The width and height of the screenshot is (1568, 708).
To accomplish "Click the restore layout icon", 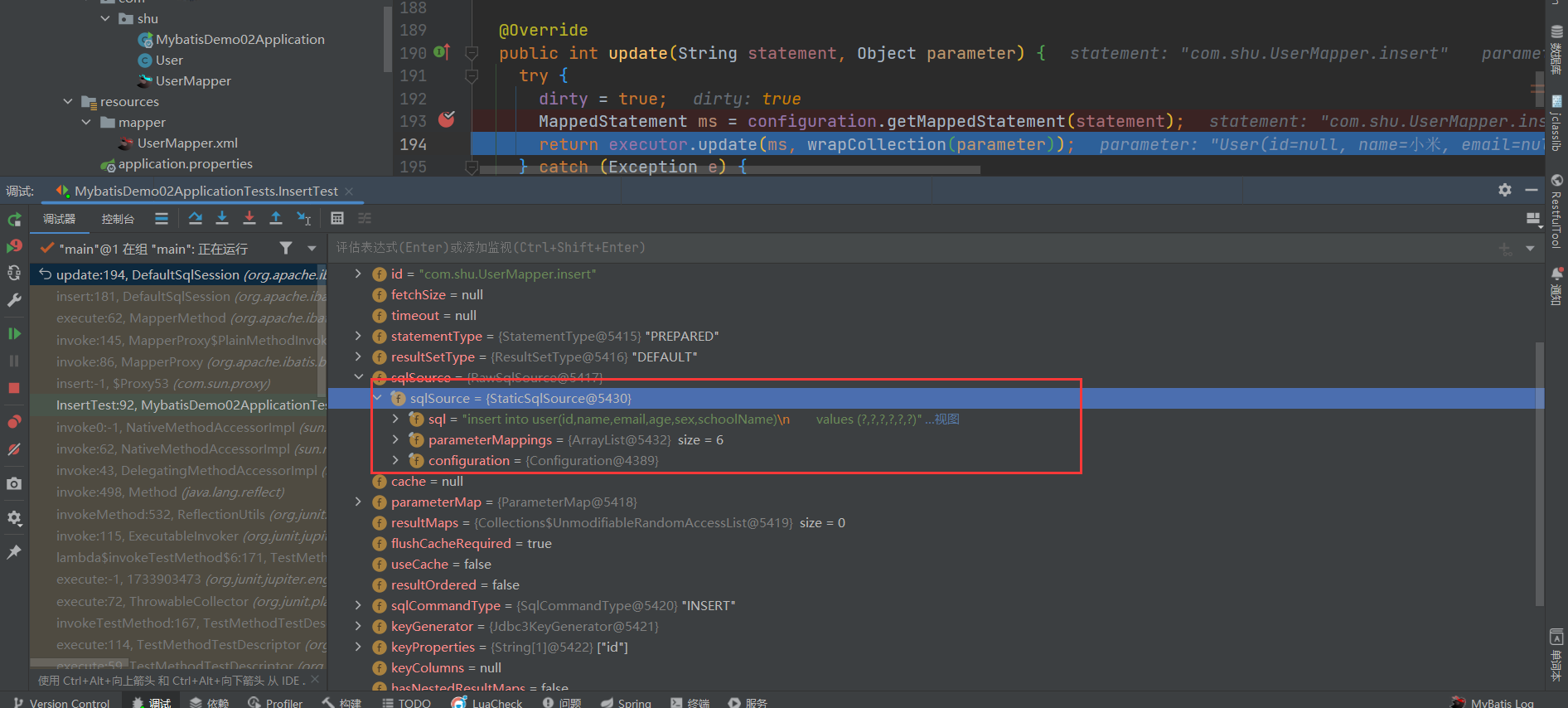I will click(x=1532, y=219).
